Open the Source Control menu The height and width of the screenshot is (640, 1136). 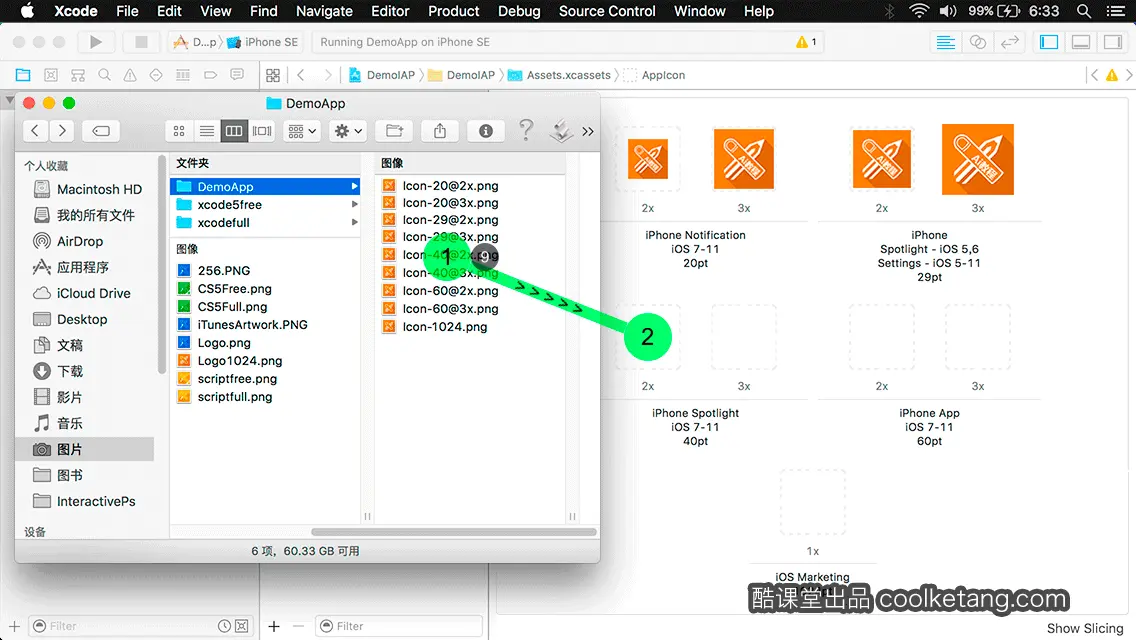tap(607, 11)
